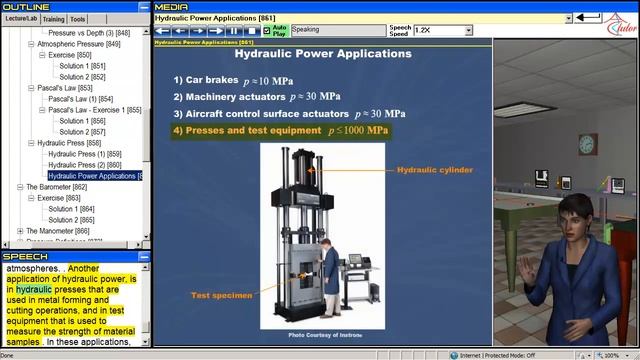Open Solution 2 [865] in outline
The height and width of the screenshot is (360, 640).
(71, 220)
